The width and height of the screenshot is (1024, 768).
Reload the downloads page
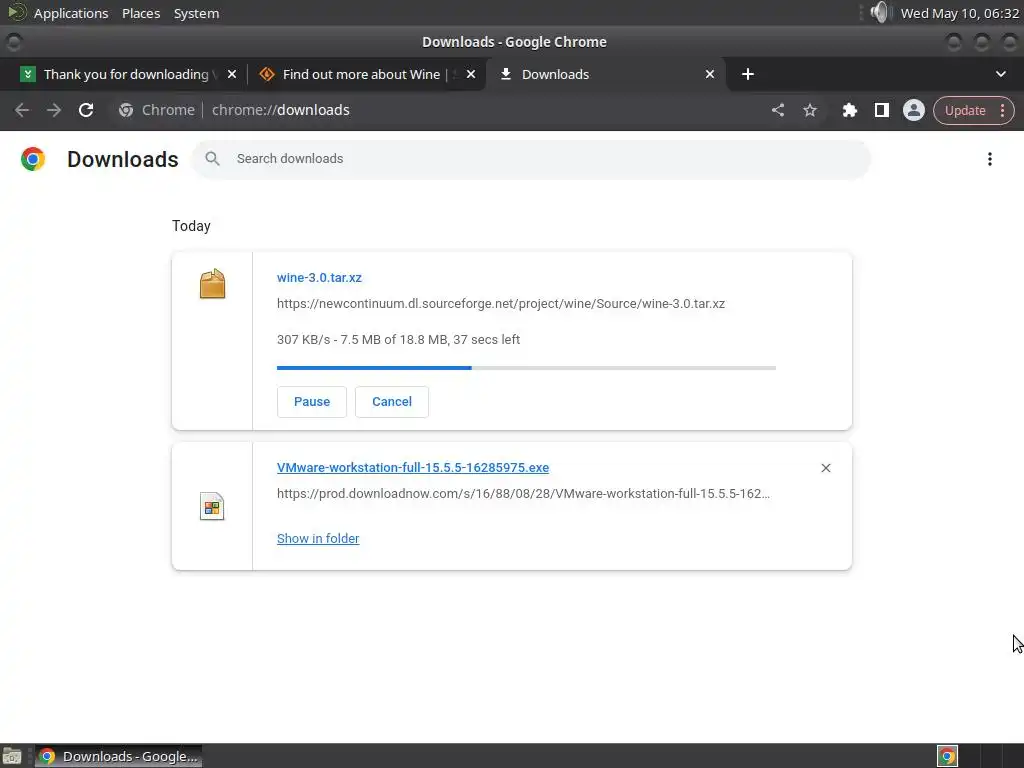pyautogui.click(x=86, y=110)
